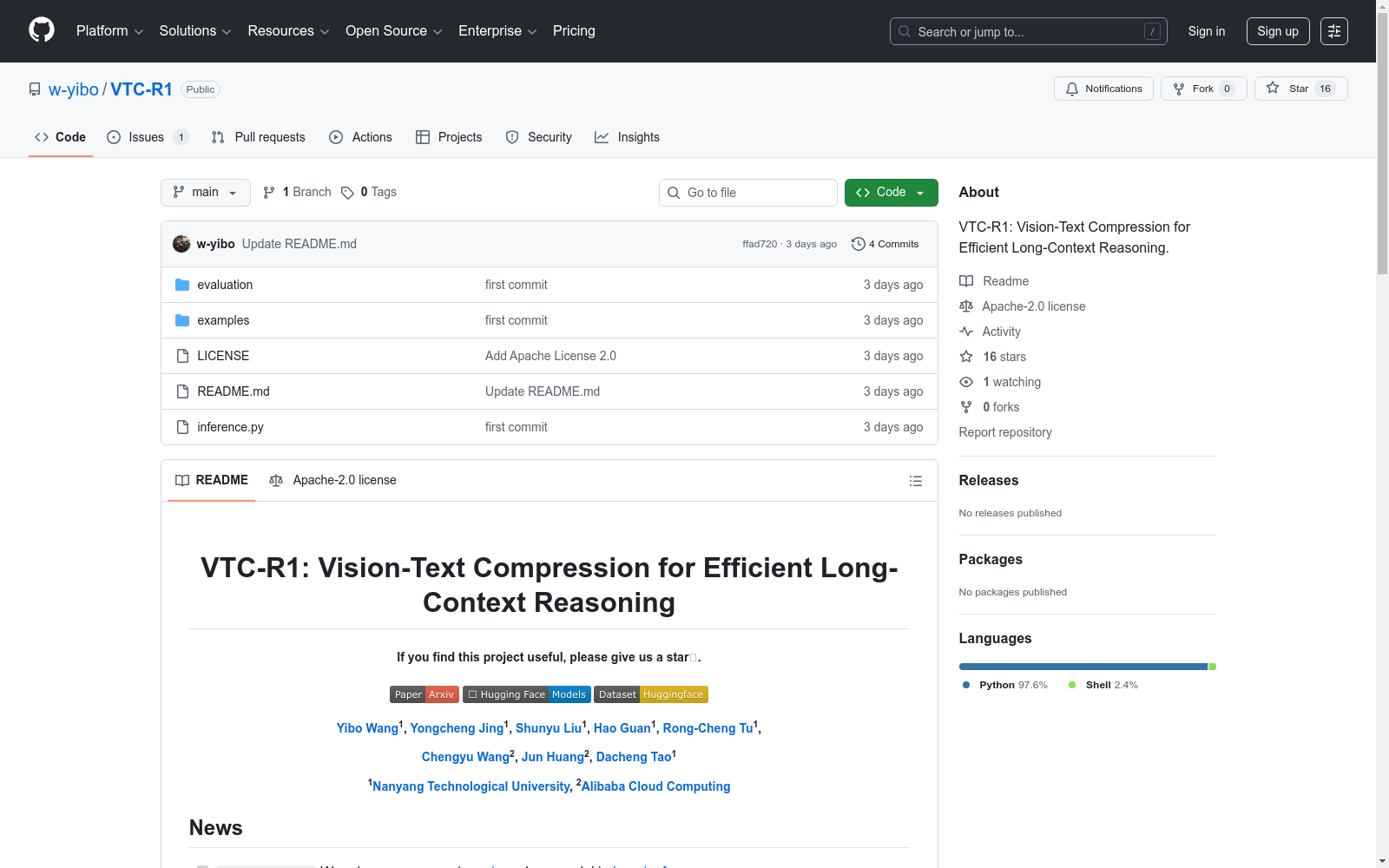Open the README outline list icon
This screenshot has width=1389, height=868.
pyautogui.click(x=915, y=481)
